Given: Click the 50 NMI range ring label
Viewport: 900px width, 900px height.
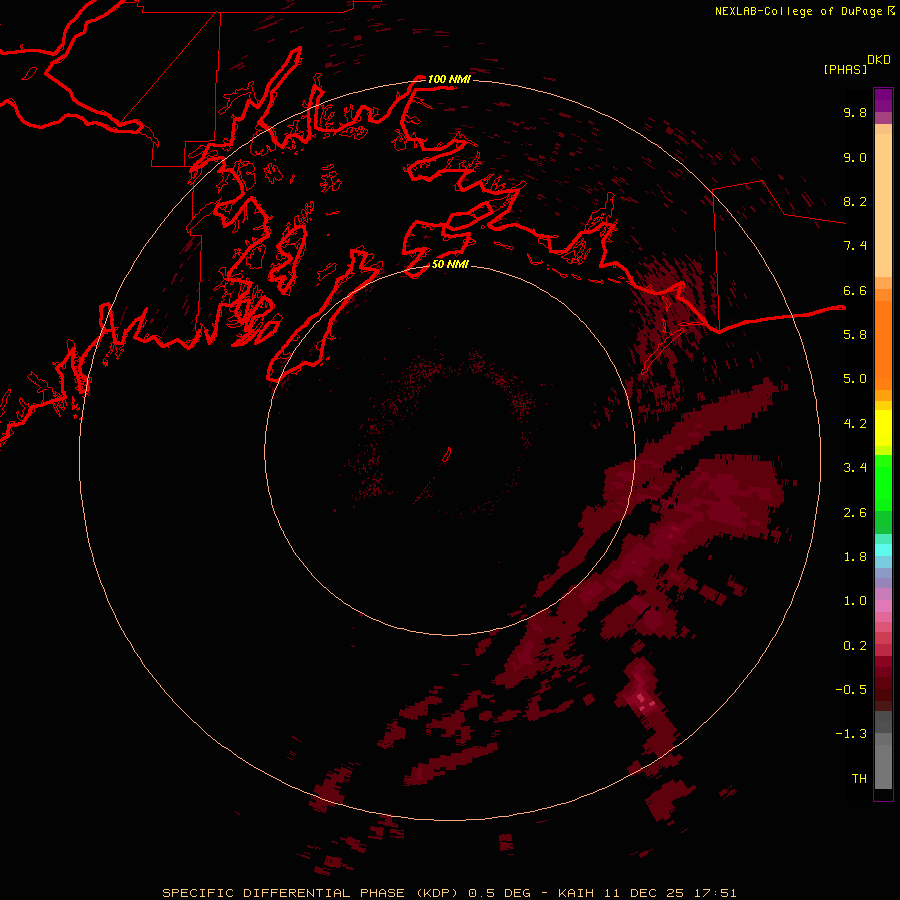Looking at the screenshot, I should [450, 264].
